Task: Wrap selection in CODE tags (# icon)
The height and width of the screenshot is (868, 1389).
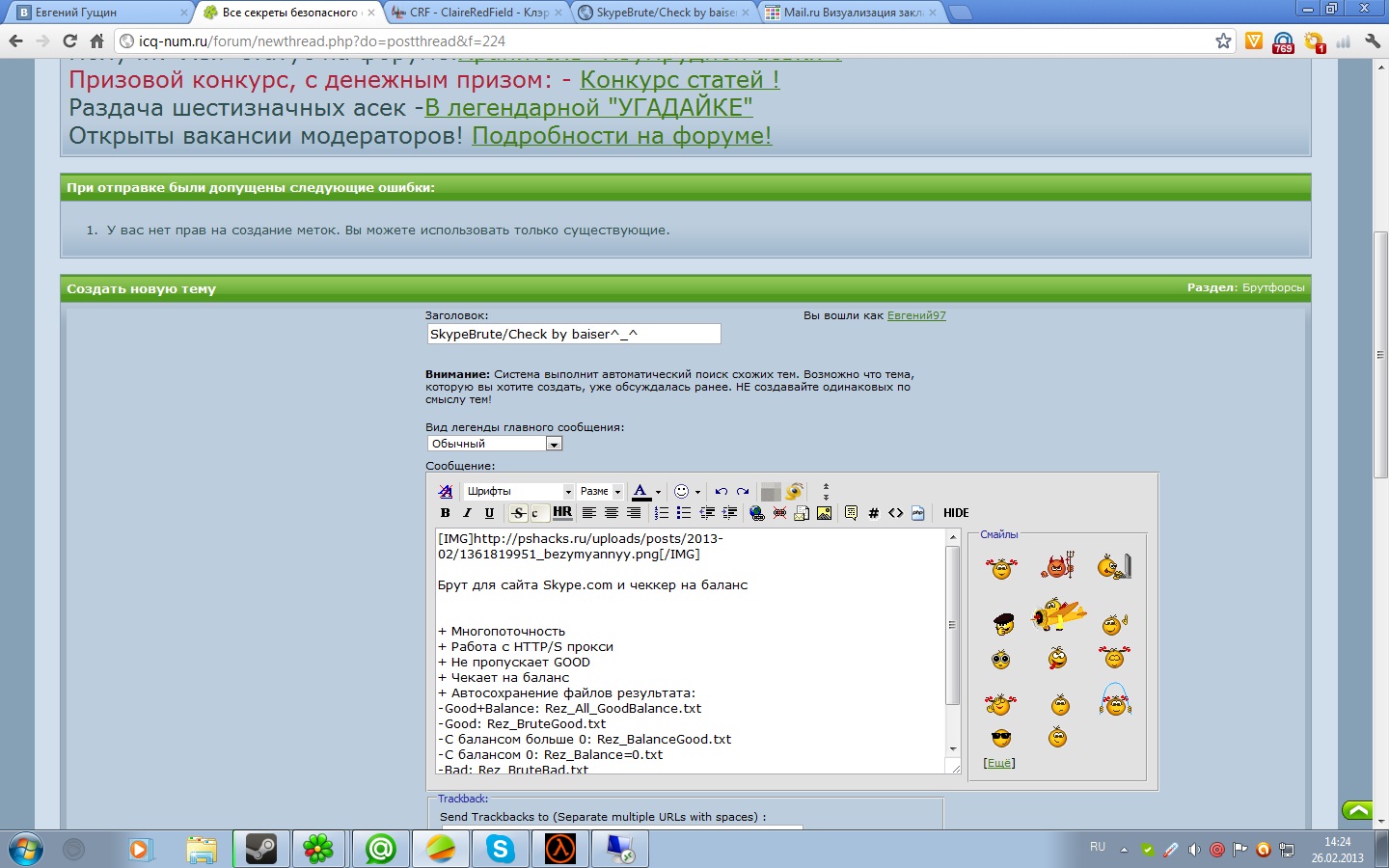Action: click(873, 513)
